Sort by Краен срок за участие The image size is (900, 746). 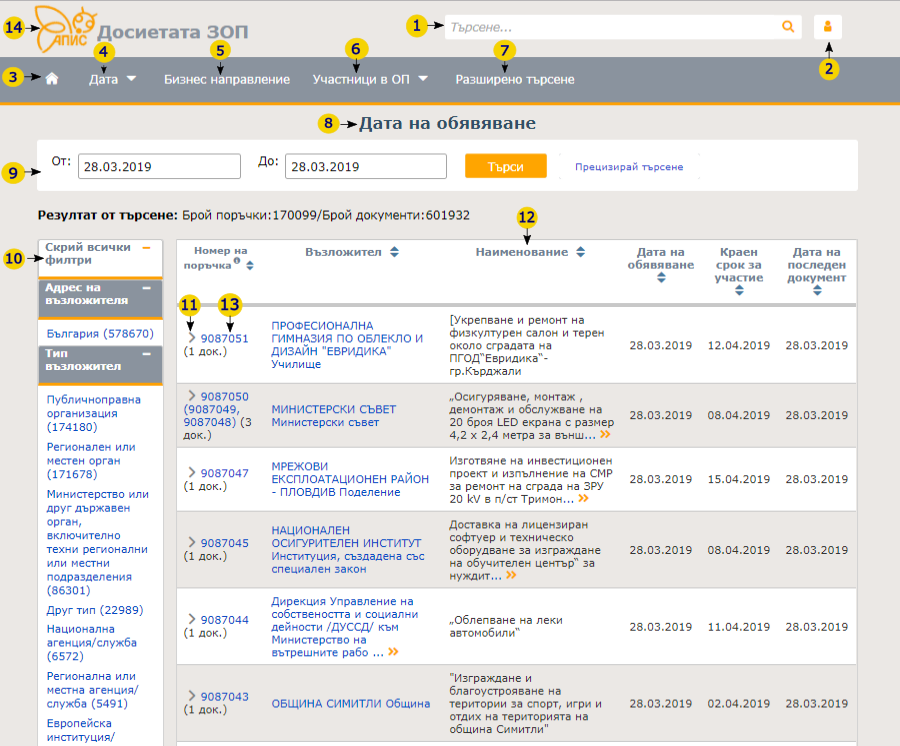point(738,292)
